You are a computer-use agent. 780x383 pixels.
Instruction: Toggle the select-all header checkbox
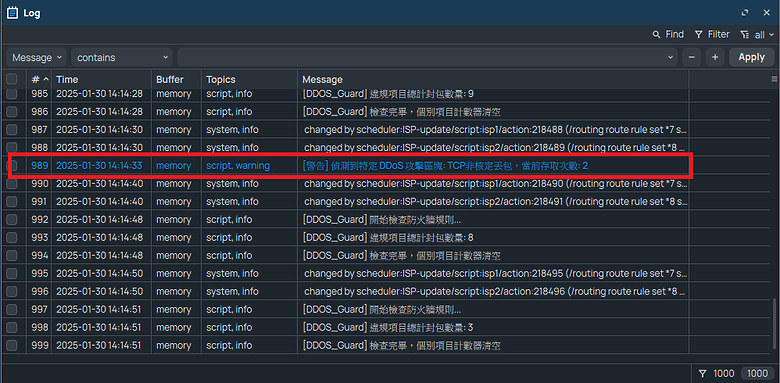11,80
